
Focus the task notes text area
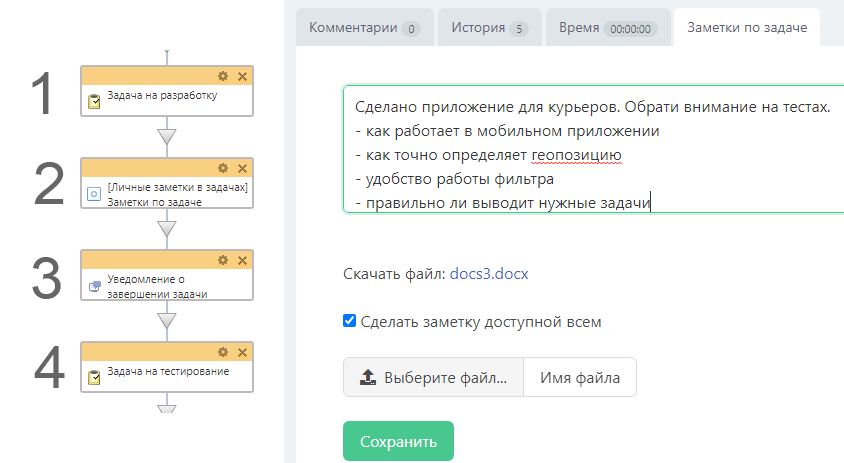click(x=593, y=149)
